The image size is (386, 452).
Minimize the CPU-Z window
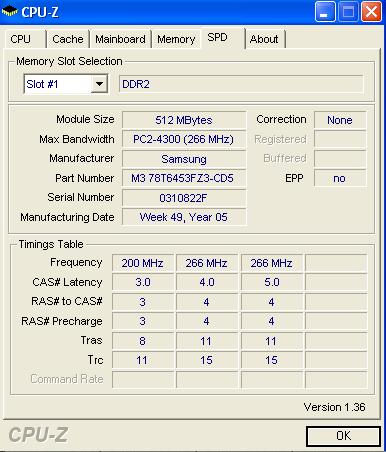click(x=325, y=12)
